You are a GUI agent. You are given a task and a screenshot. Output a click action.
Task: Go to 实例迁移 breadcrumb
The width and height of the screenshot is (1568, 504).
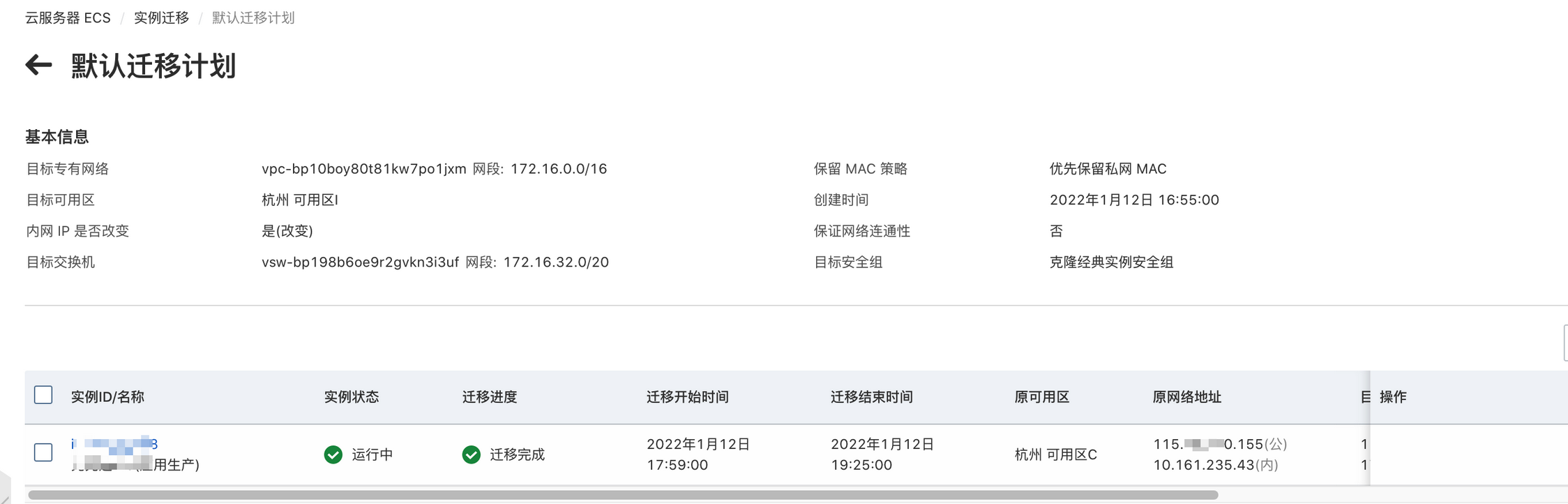point(161,17)
